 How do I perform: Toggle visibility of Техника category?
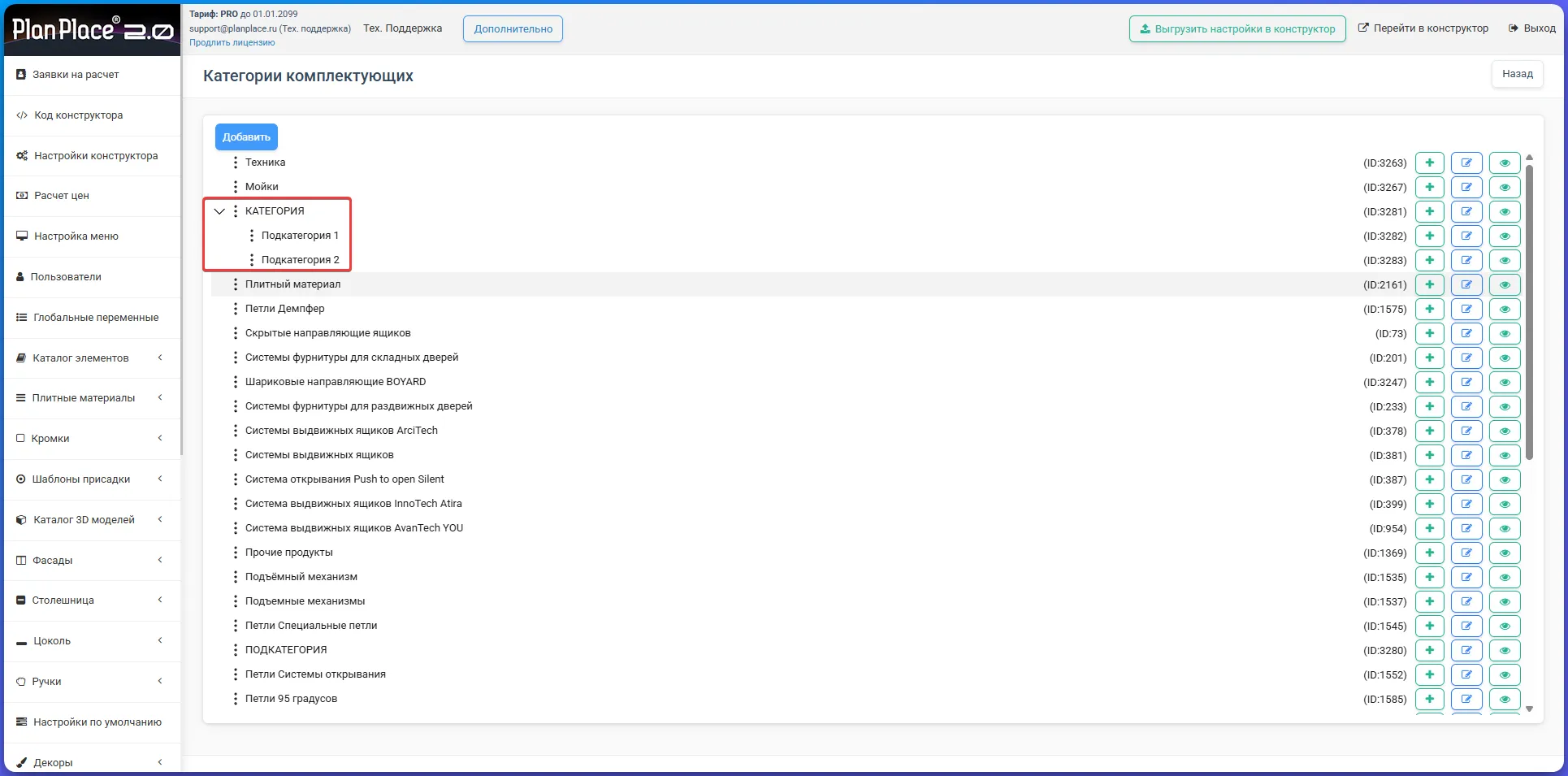[x=1505, y=163]
